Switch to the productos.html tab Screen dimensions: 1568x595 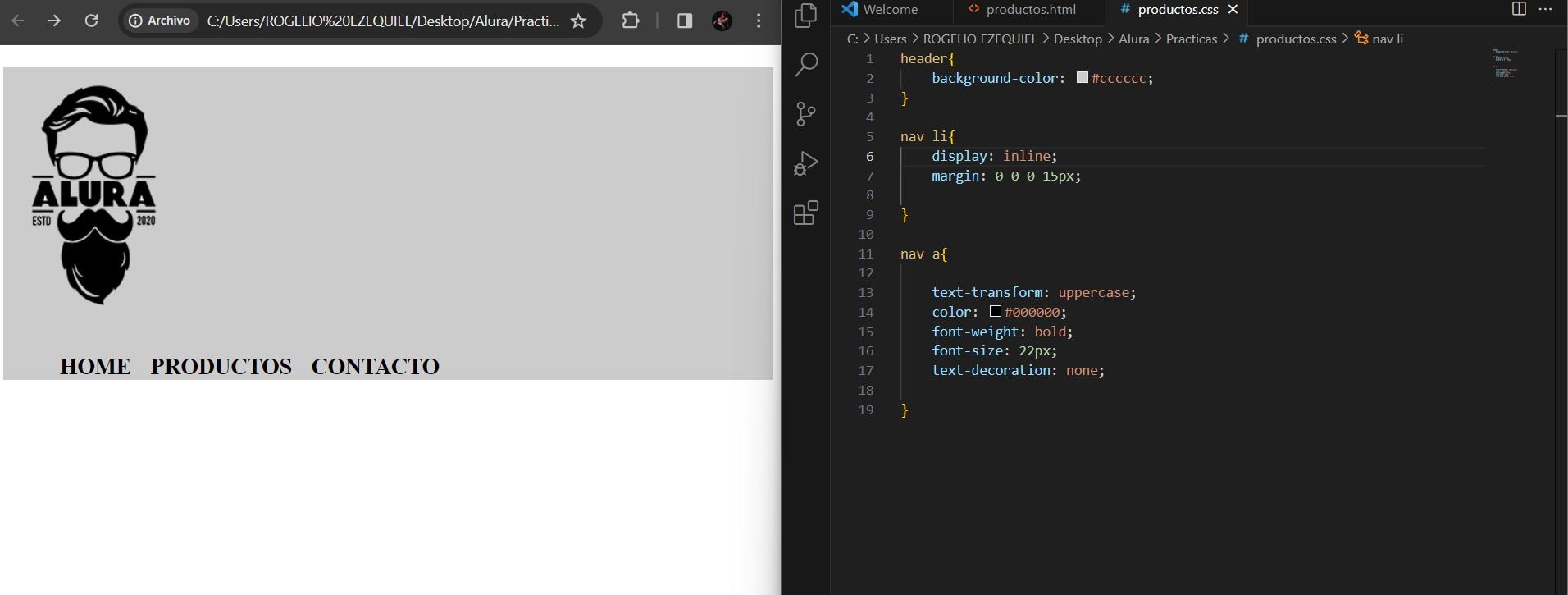[1031, 10]
